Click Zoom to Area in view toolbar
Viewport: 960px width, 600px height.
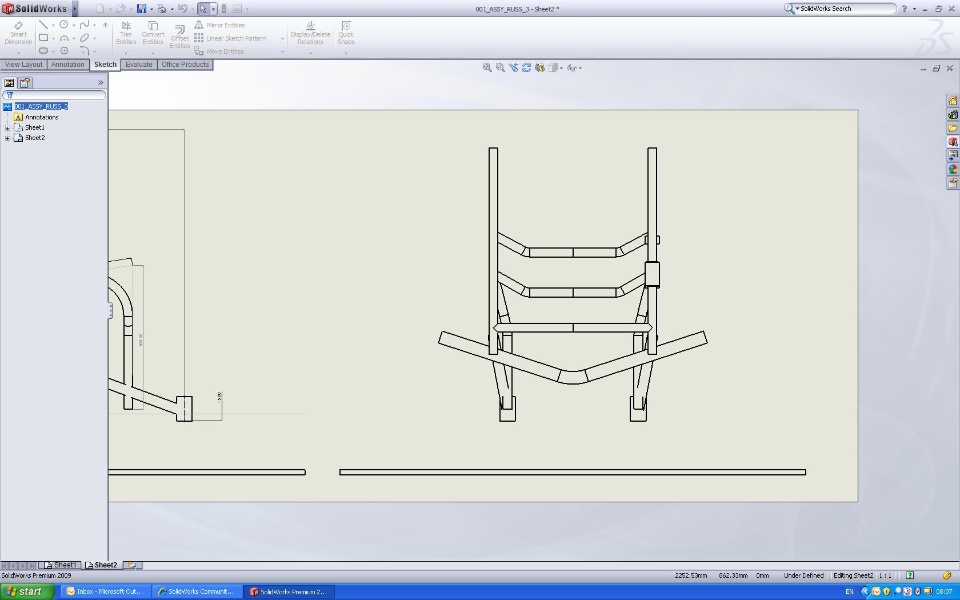[500, 68]
